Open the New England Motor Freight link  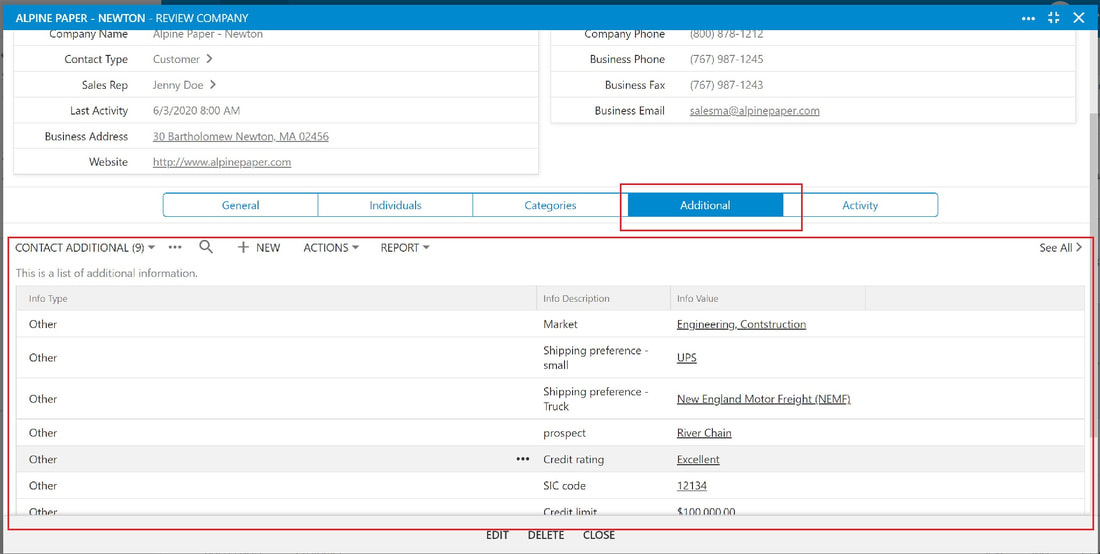(763, 399)
